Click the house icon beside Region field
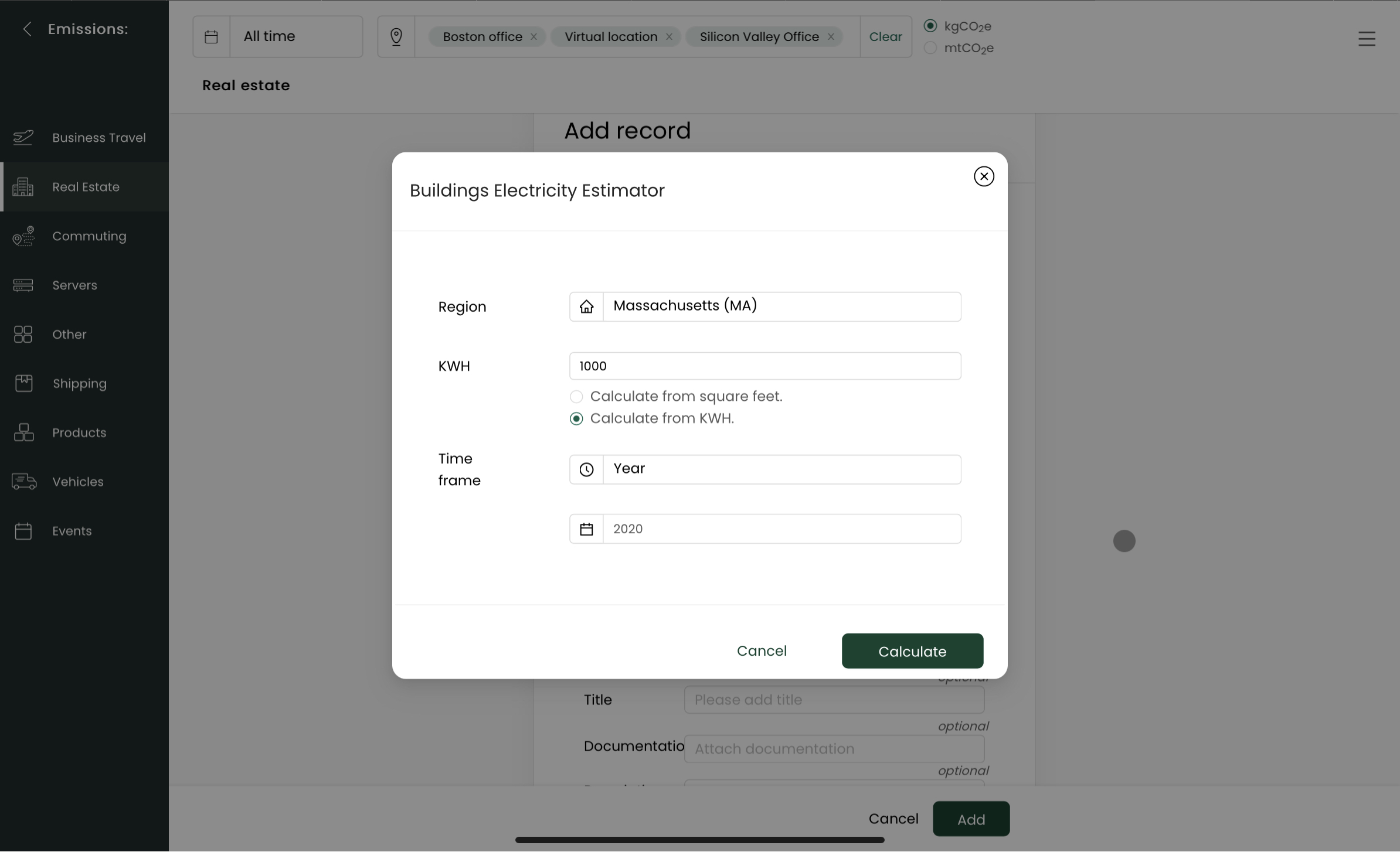Viewport: 1400px width, 852px height. (586, 306)
